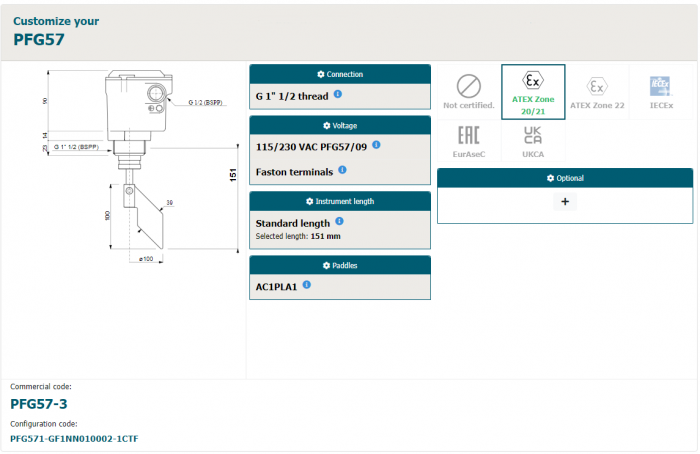Open the Connection settings header
Image resolution: width=700 pixels, height=454 pixels.
pyautogui.click(x=340, y=74)
